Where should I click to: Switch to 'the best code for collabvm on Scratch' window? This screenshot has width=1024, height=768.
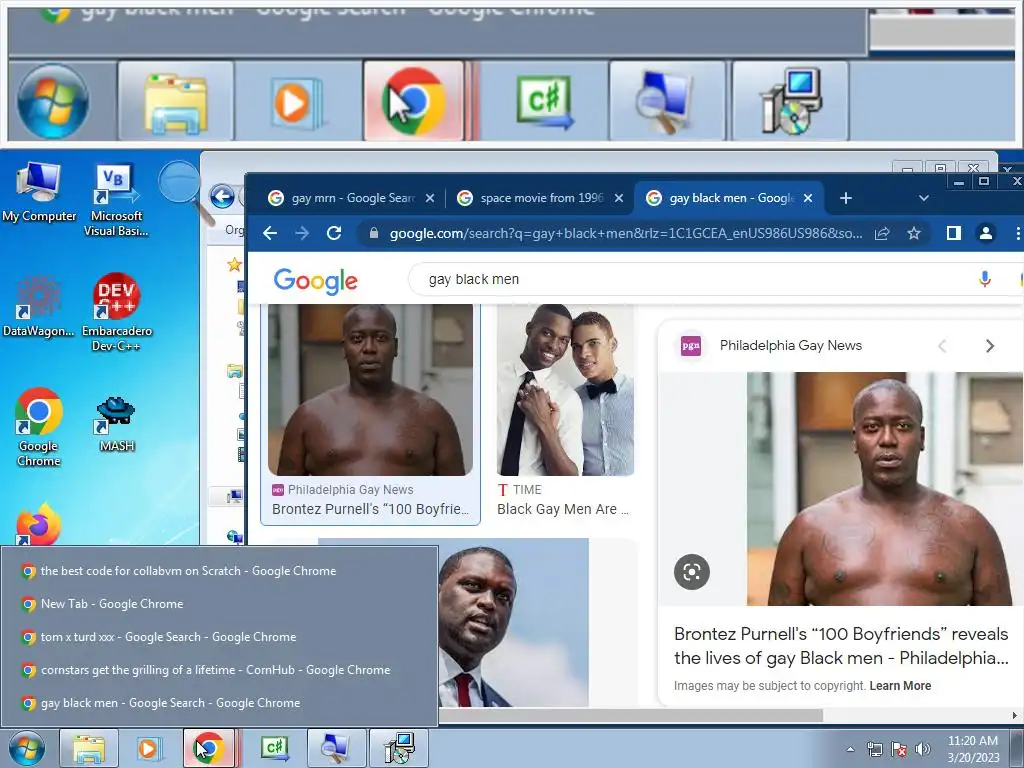click(x=219, y=571)
